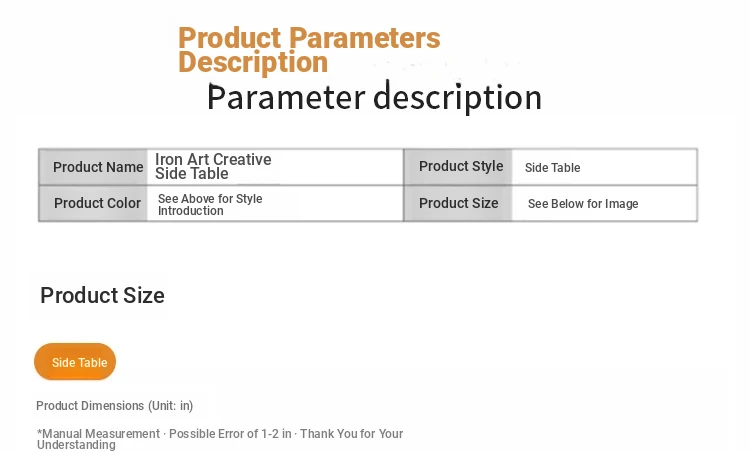Click the Thank You for Your phrase
Viewport: 750px width, 452px height.
pyautogui.click(x=351, y=434)
